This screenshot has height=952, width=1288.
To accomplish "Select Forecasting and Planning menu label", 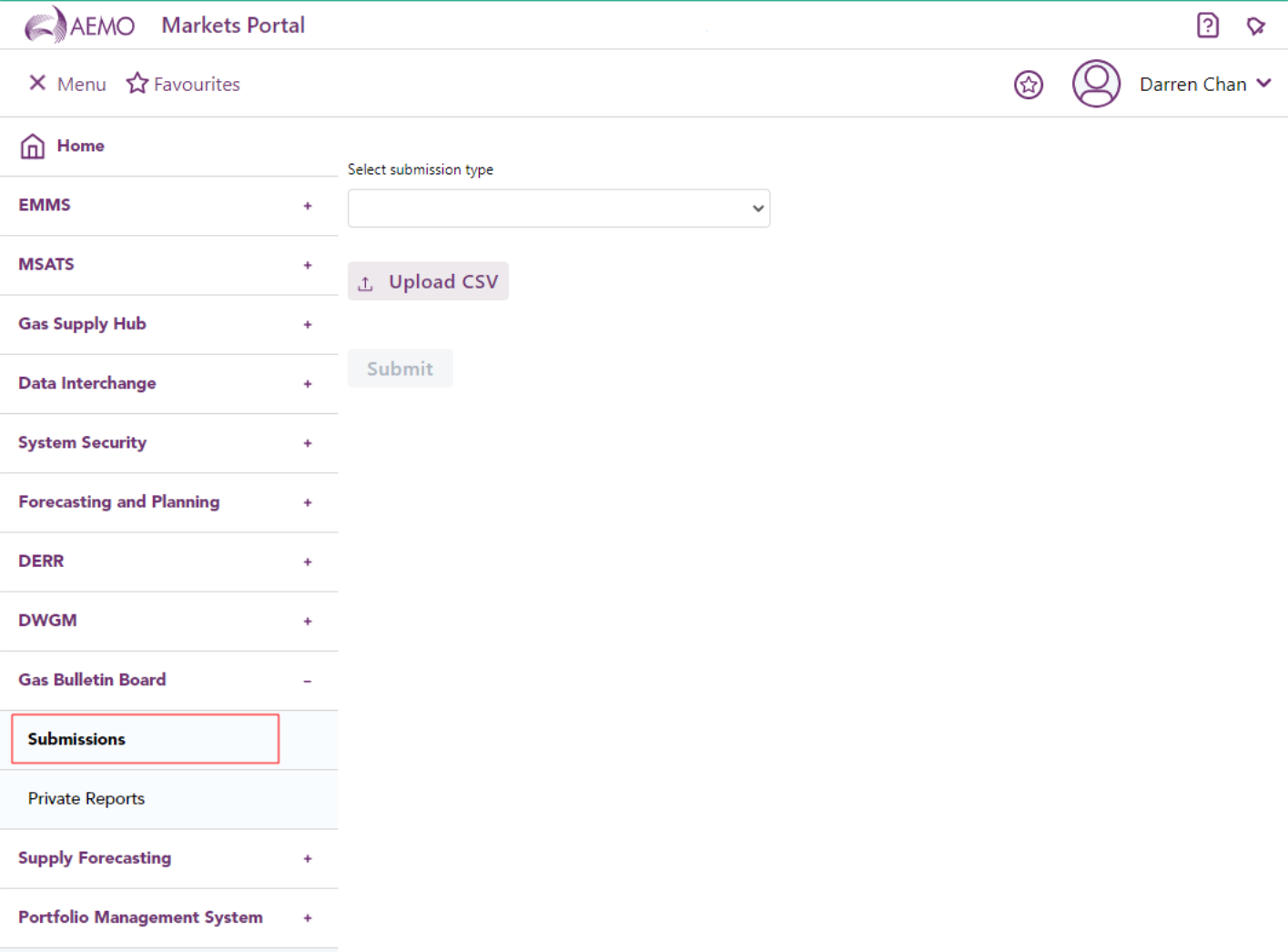I will (119, 501).
